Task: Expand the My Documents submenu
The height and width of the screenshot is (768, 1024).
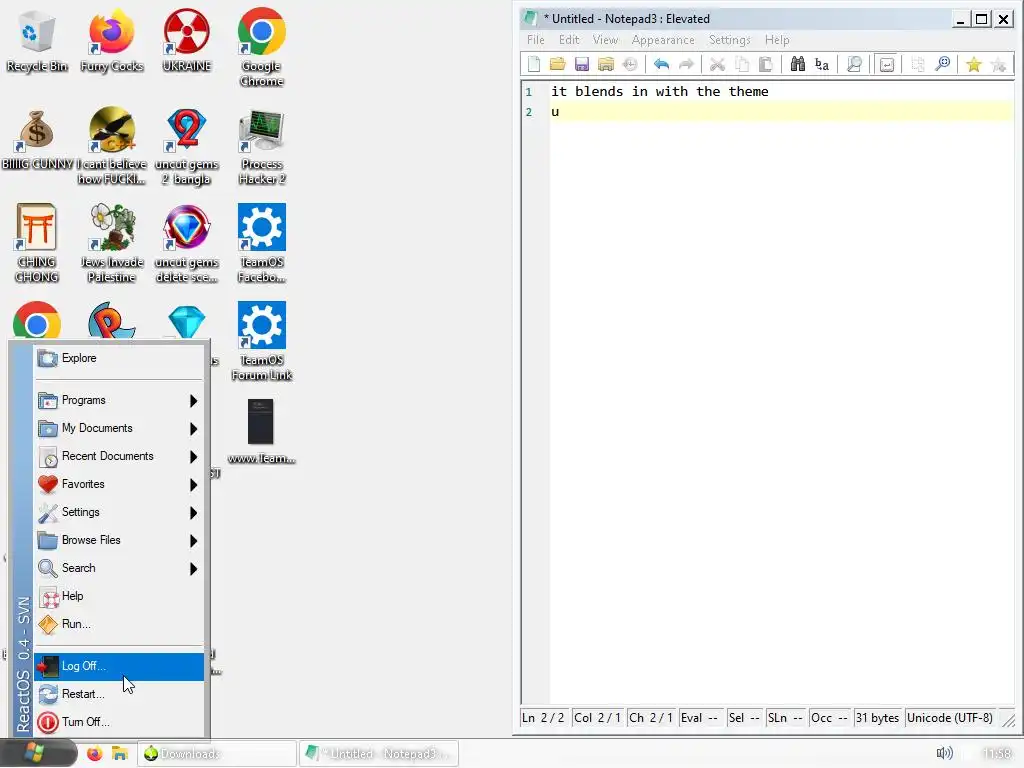Action: tap(119, 428)
